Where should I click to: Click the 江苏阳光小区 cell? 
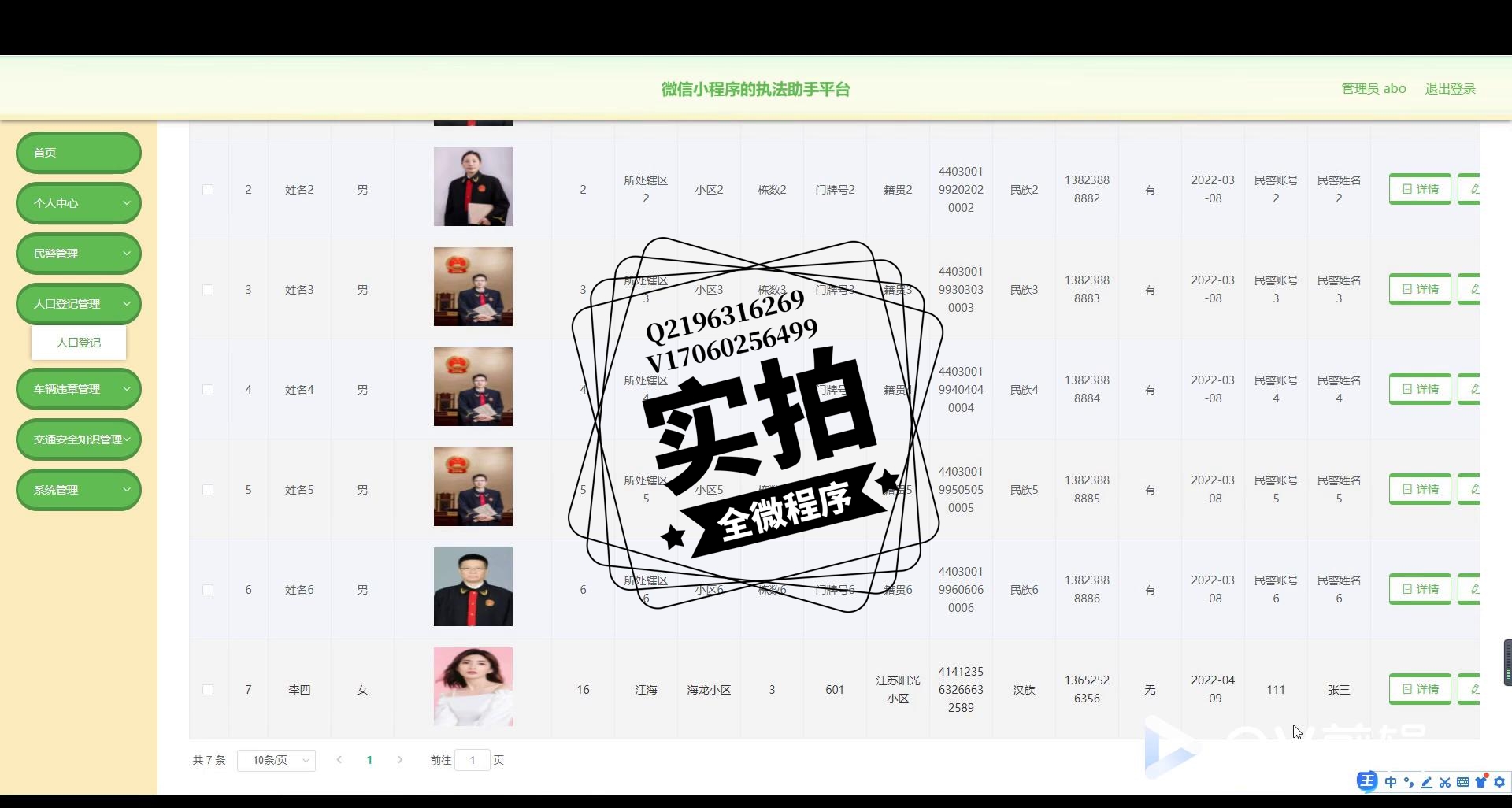pos(898,689)
